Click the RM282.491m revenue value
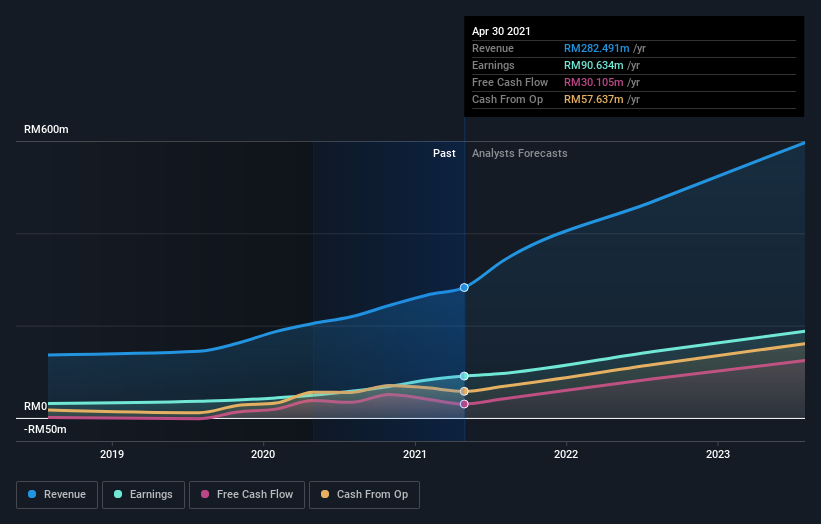Image resolution: width=821 pixels, height=524 pixels. [596, 48]
